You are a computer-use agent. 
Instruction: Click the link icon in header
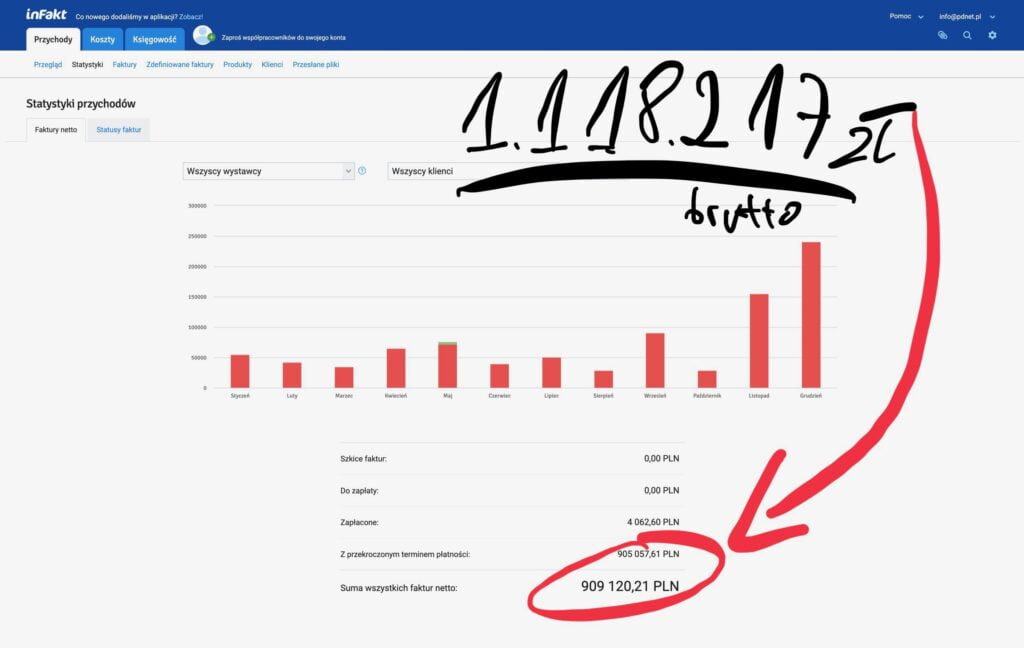pyautogui.click(x=942, y=35)
